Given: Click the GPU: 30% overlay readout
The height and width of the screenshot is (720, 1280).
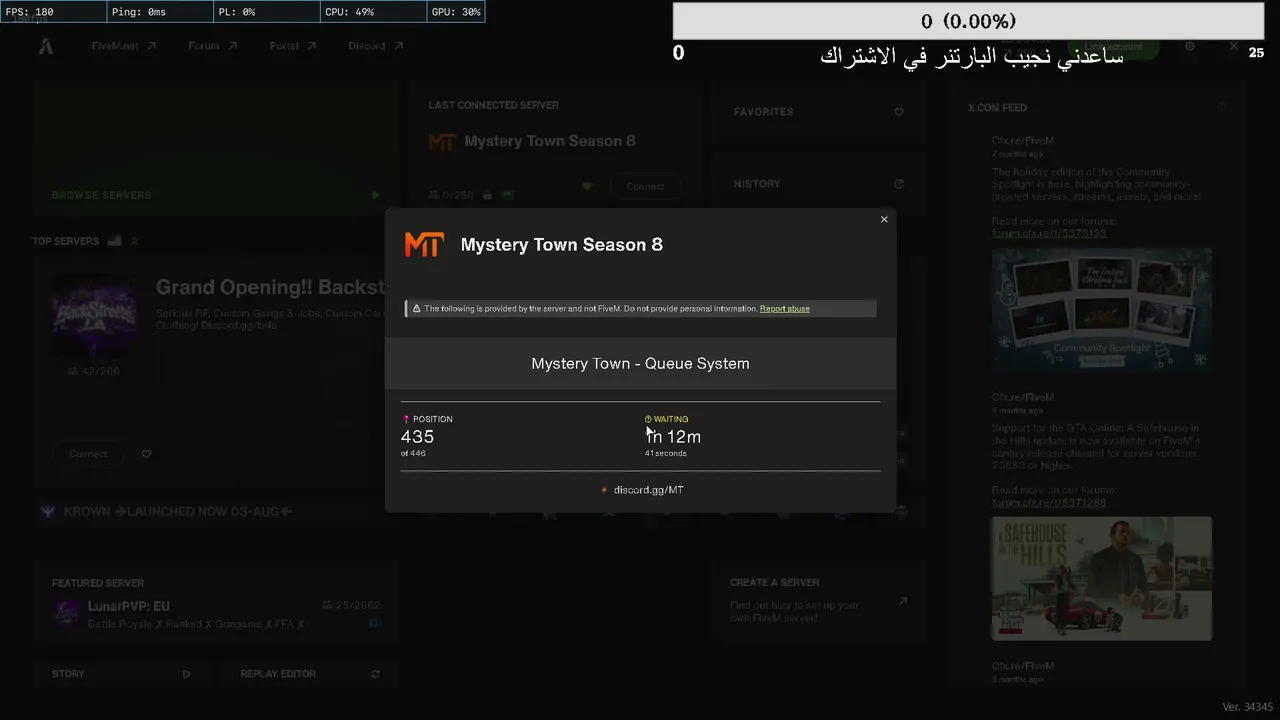Looking at the screenshot, I should click(456, 12).
